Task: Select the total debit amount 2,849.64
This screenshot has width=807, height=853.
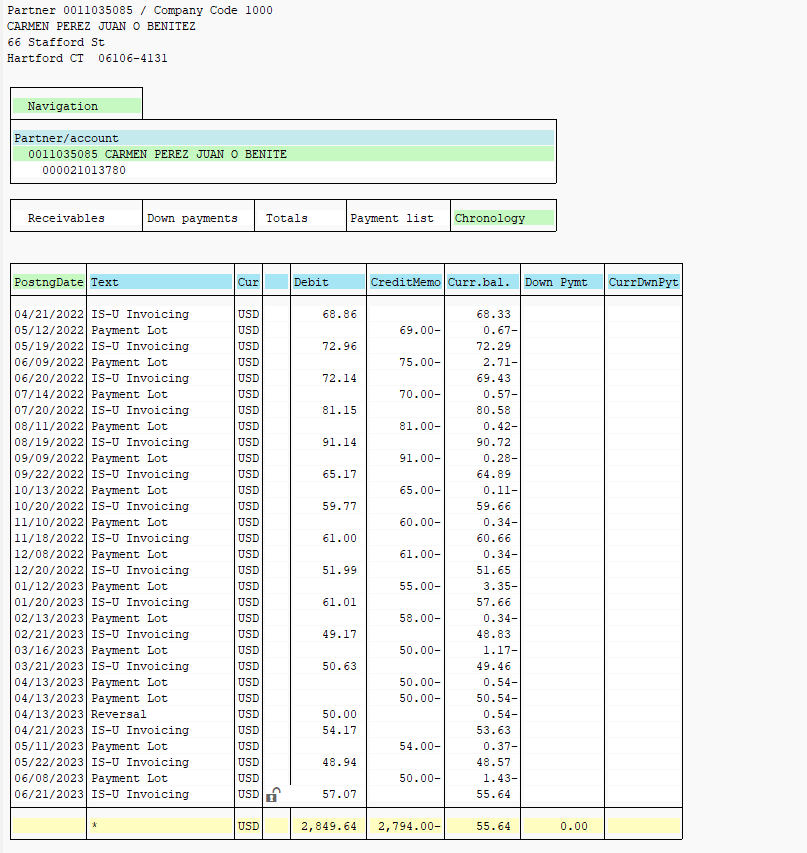Action: [x=327, y=827]
